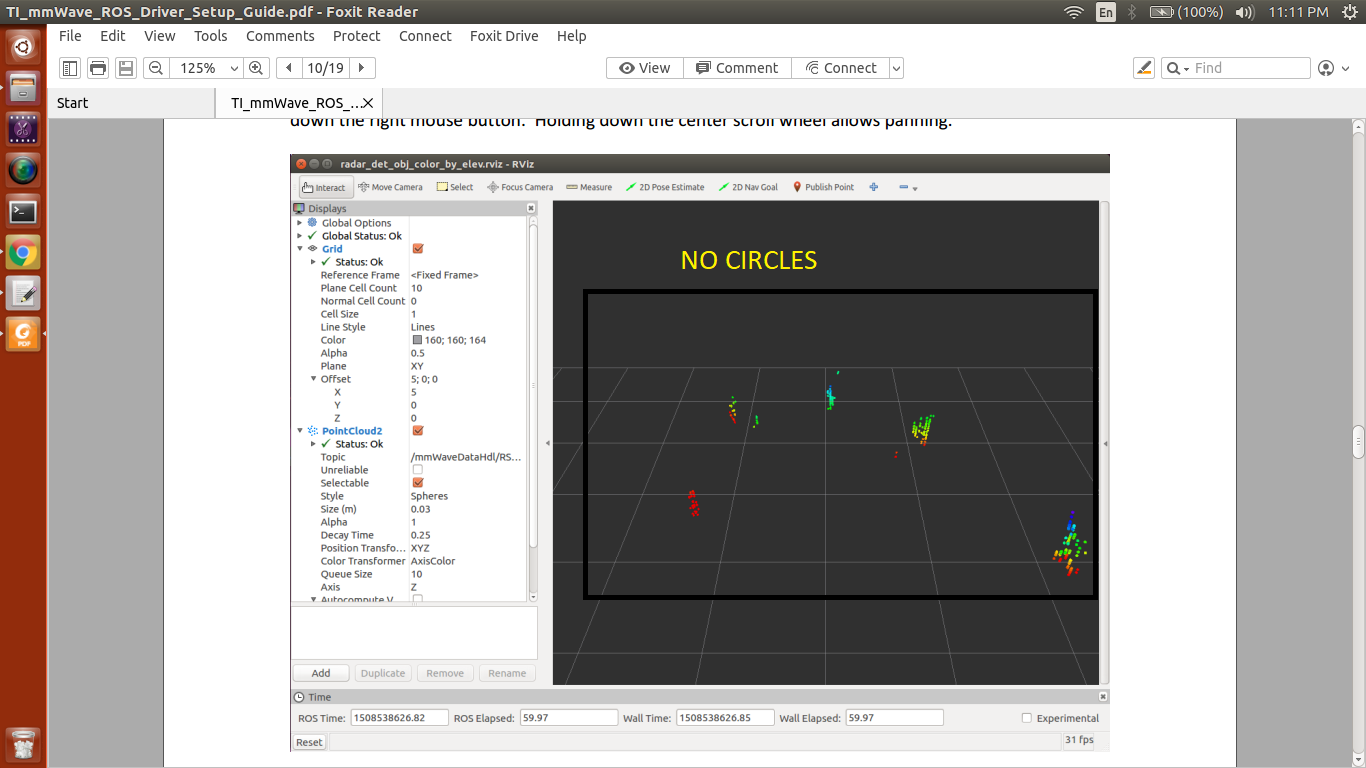Open the Protect menu
This screenshot has height=768, width=1366.
click(357, 36)
